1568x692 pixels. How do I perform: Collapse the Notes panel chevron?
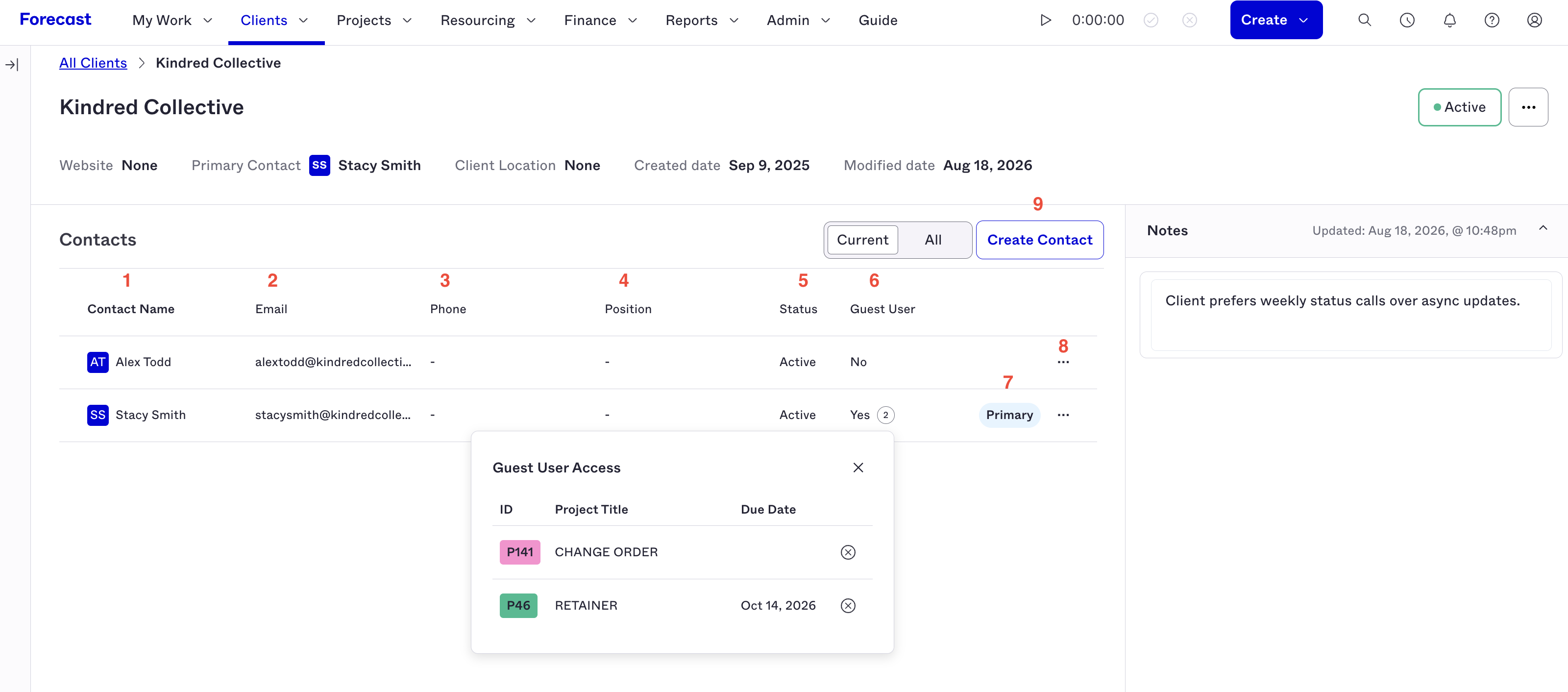1543,229
